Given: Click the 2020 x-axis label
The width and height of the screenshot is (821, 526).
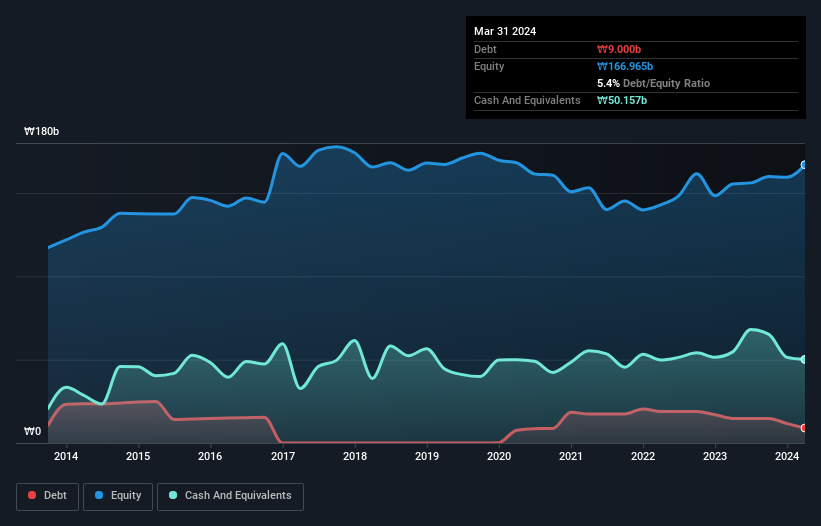Looking at the screenshot, I should point(499,456).
